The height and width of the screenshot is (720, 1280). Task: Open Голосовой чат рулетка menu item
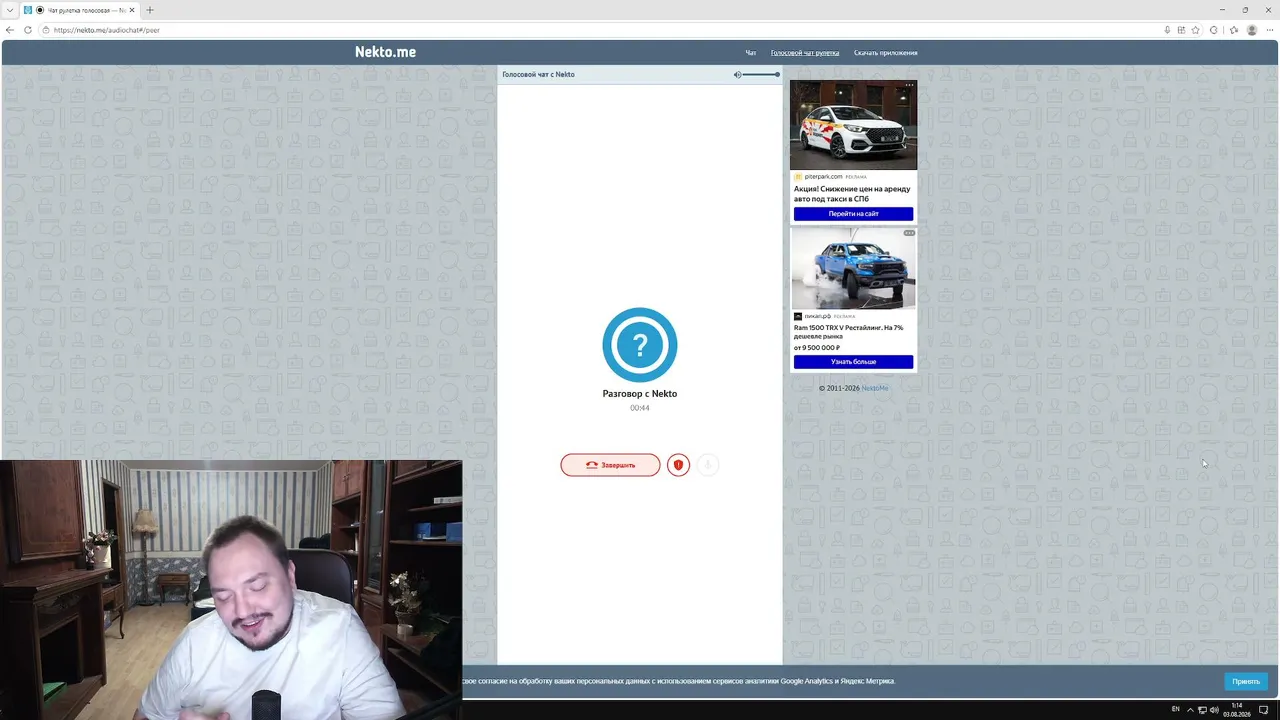(805, 53)
